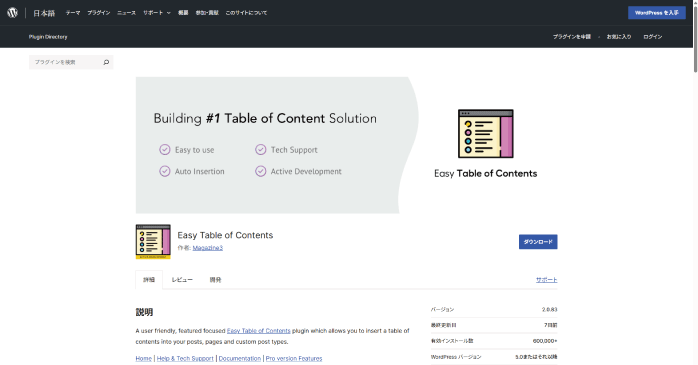Open the このサイトについて menu item
The width and height of the screenshot is (698, 365).
tap(246, 13)
